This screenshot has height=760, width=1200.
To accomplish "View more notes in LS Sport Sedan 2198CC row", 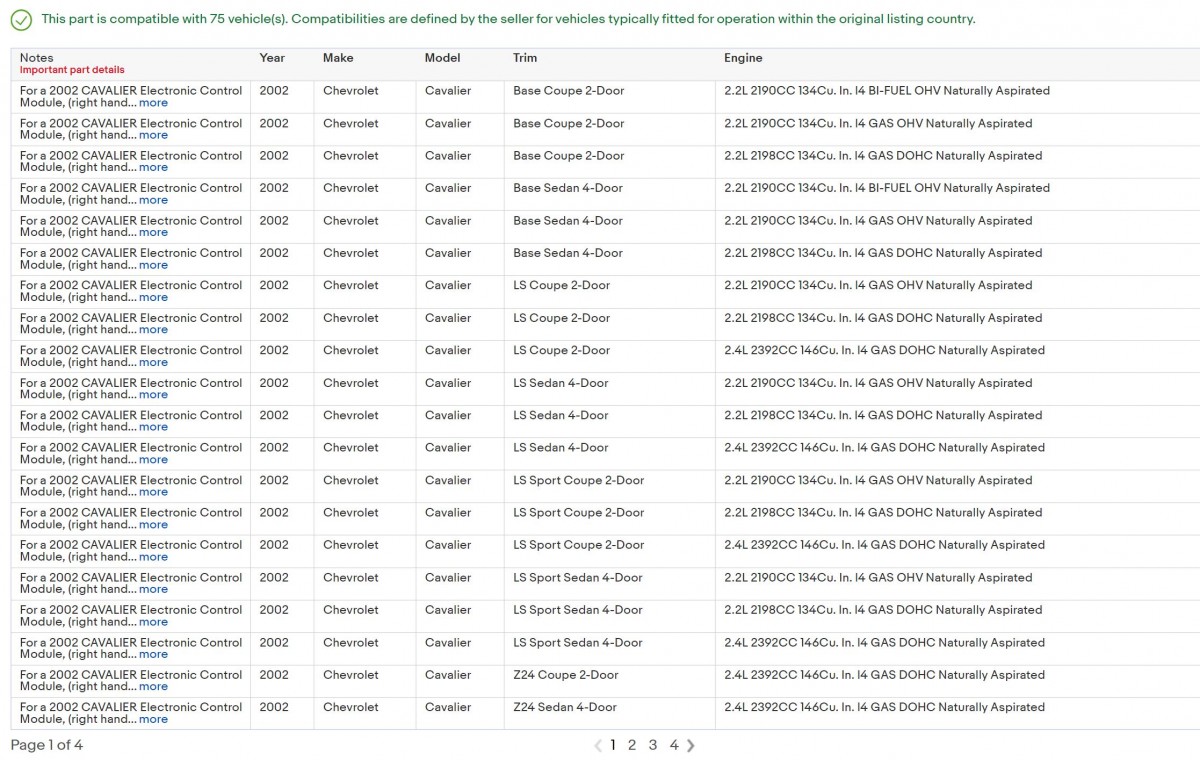I will [153, 622].
